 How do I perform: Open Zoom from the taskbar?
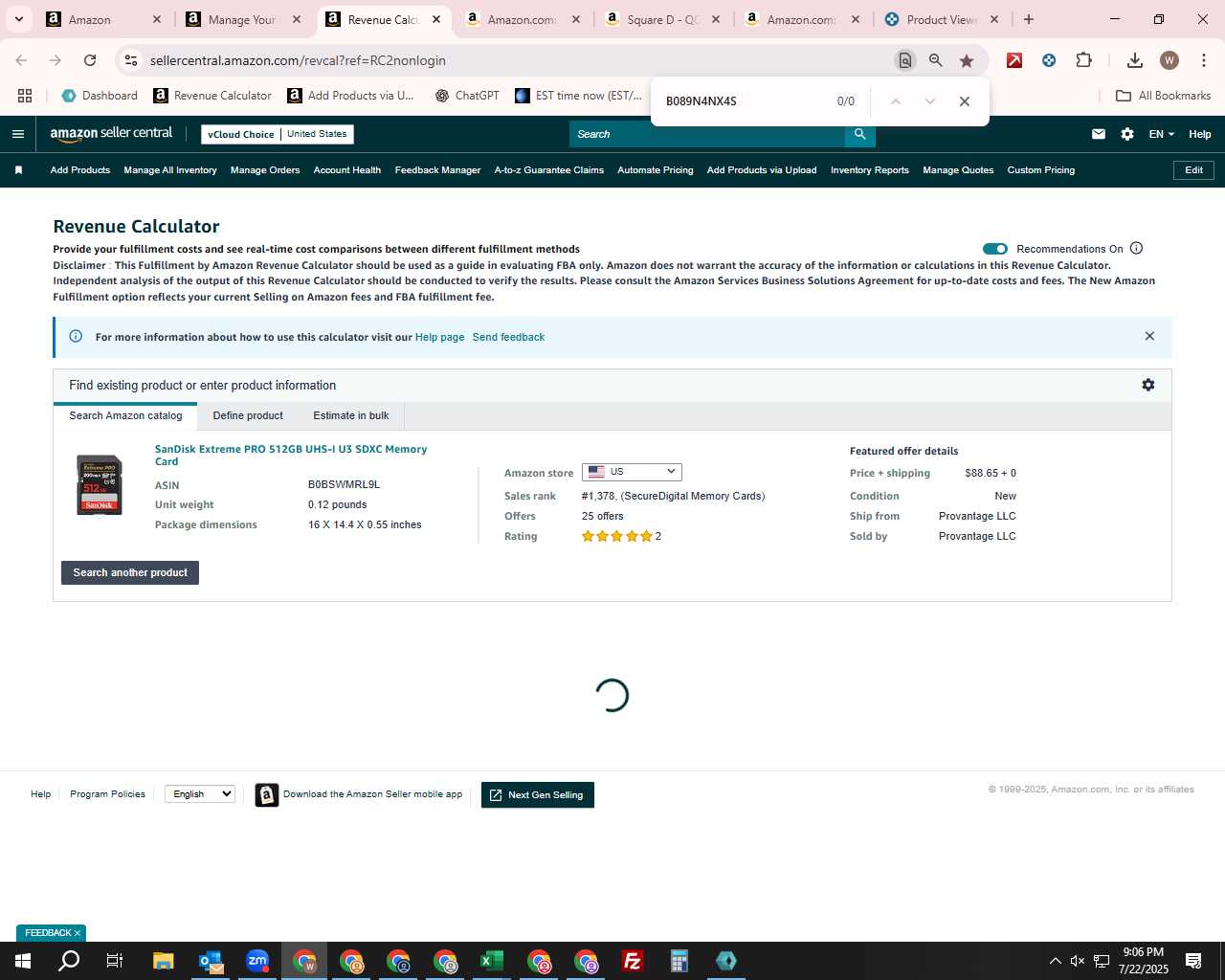click(x=257, y=961)
